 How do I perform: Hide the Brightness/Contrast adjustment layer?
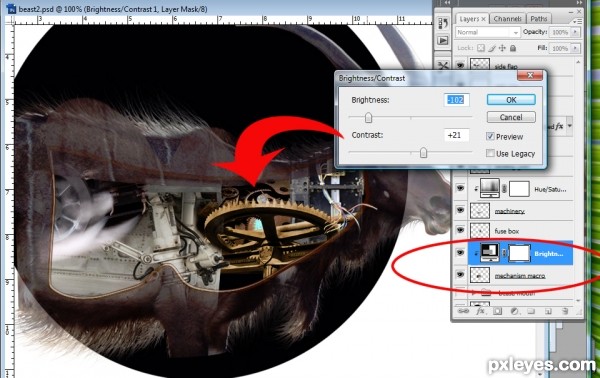[x=460, y=253]
